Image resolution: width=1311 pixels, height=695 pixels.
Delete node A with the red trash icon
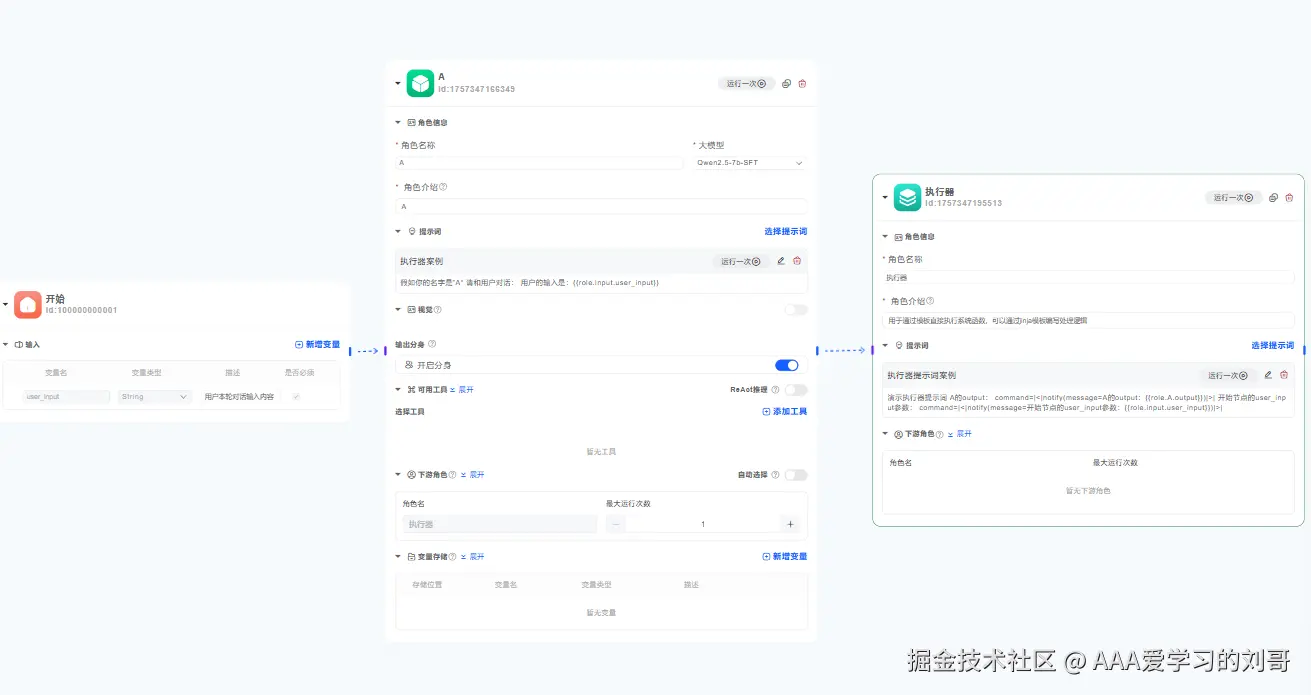point(802,84)
